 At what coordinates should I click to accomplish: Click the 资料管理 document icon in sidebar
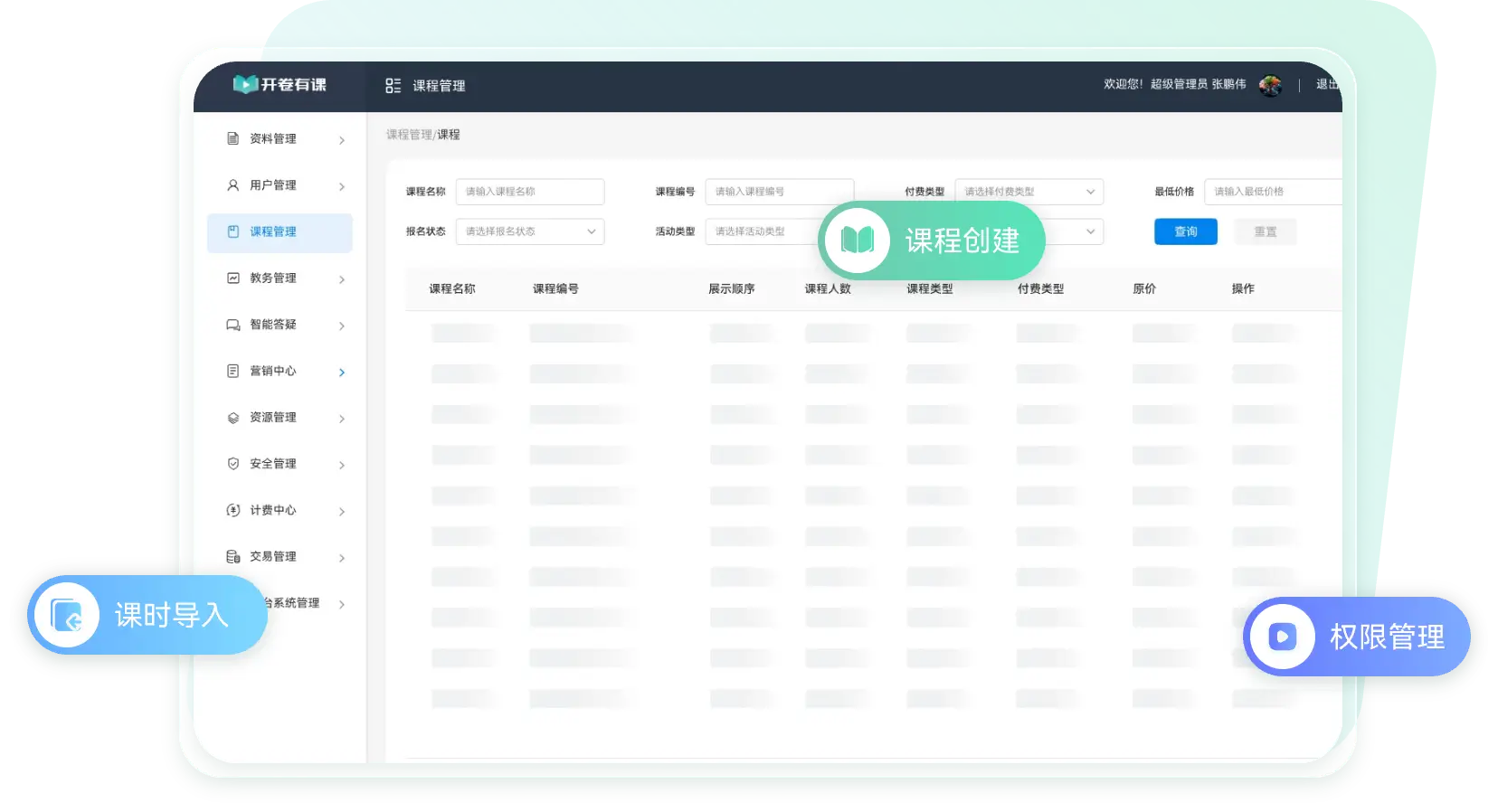232,138
